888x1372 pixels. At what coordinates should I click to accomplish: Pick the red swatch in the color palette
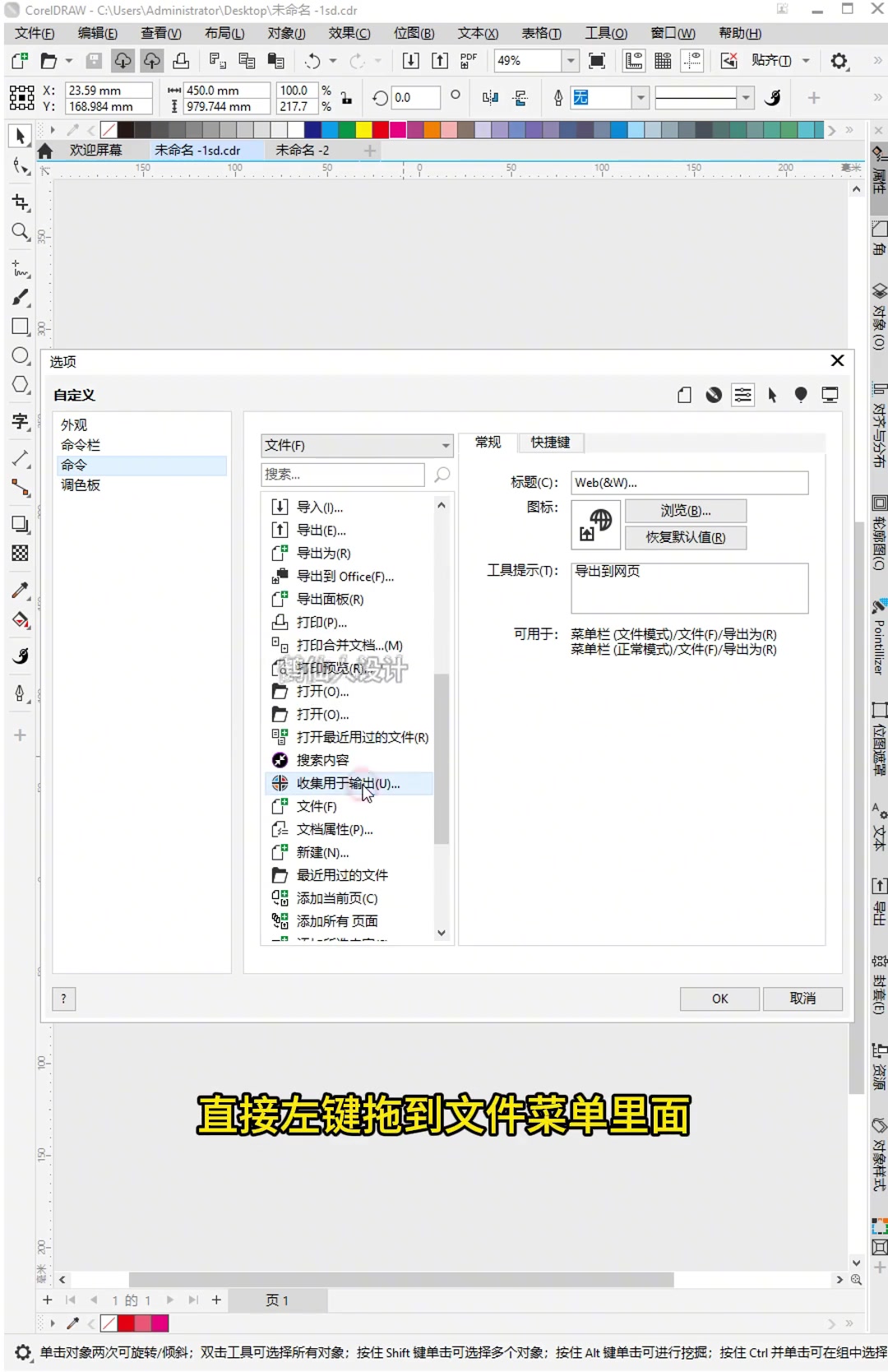click(381, 130)
